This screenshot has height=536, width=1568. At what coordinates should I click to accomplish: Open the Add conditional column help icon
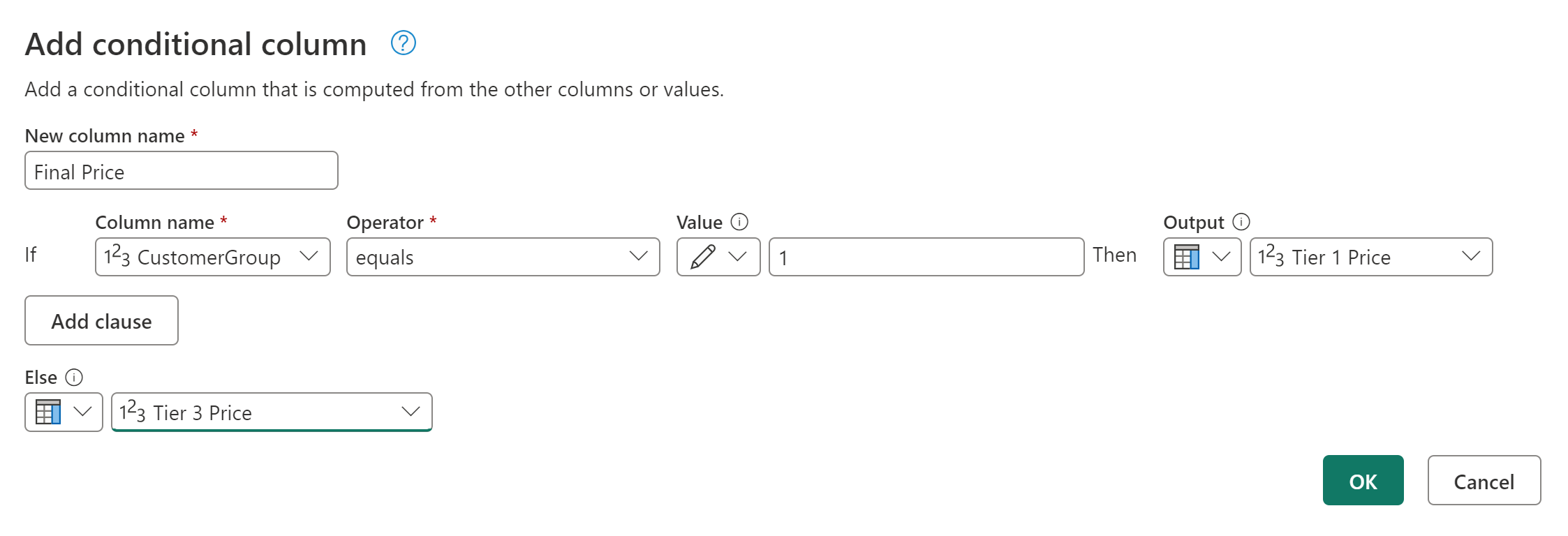(x=403, y=43)
